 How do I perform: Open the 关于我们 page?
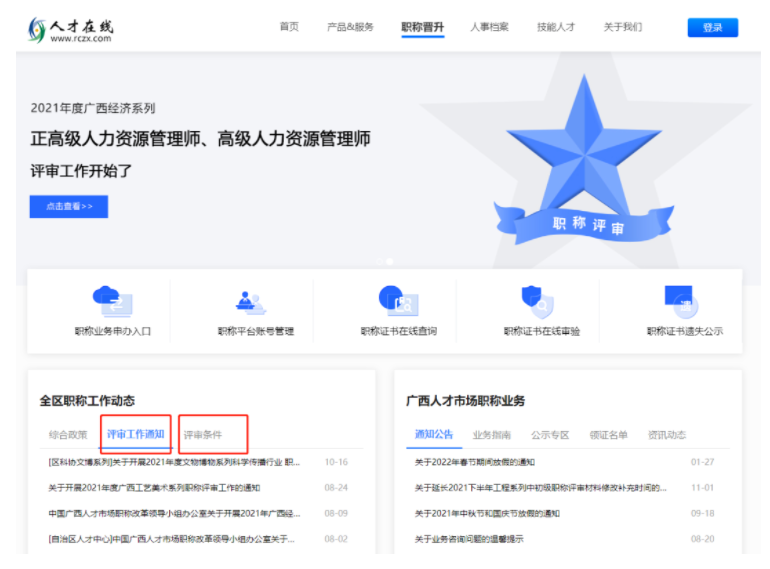tap(623, 27)
